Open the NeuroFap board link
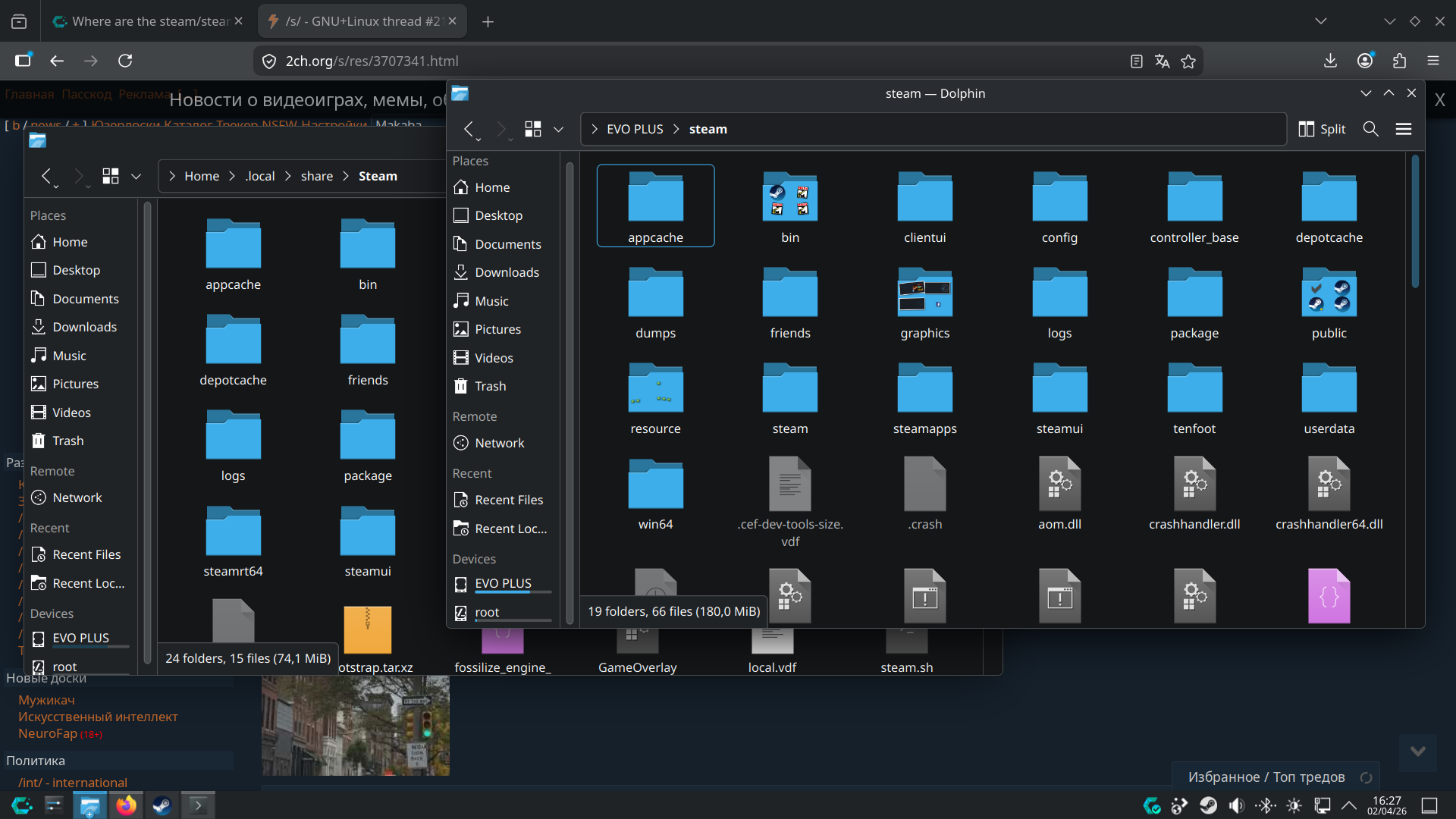Image resolution: width=1456 pixels, height=819 pixels. pos(48,733)
